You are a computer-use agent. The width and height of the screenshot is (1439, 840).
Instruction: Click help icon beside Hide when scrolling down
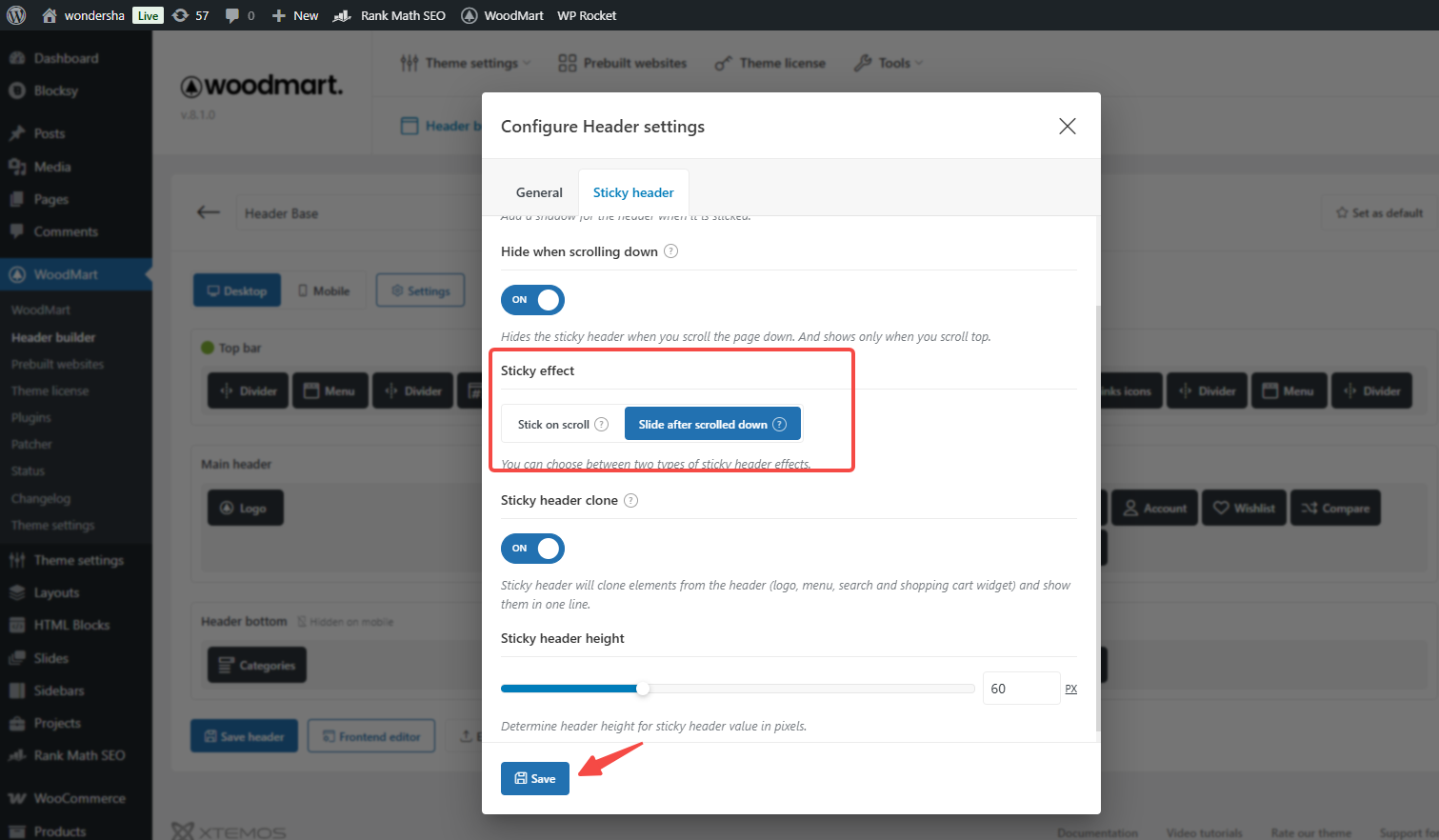[x=671, y=251]
